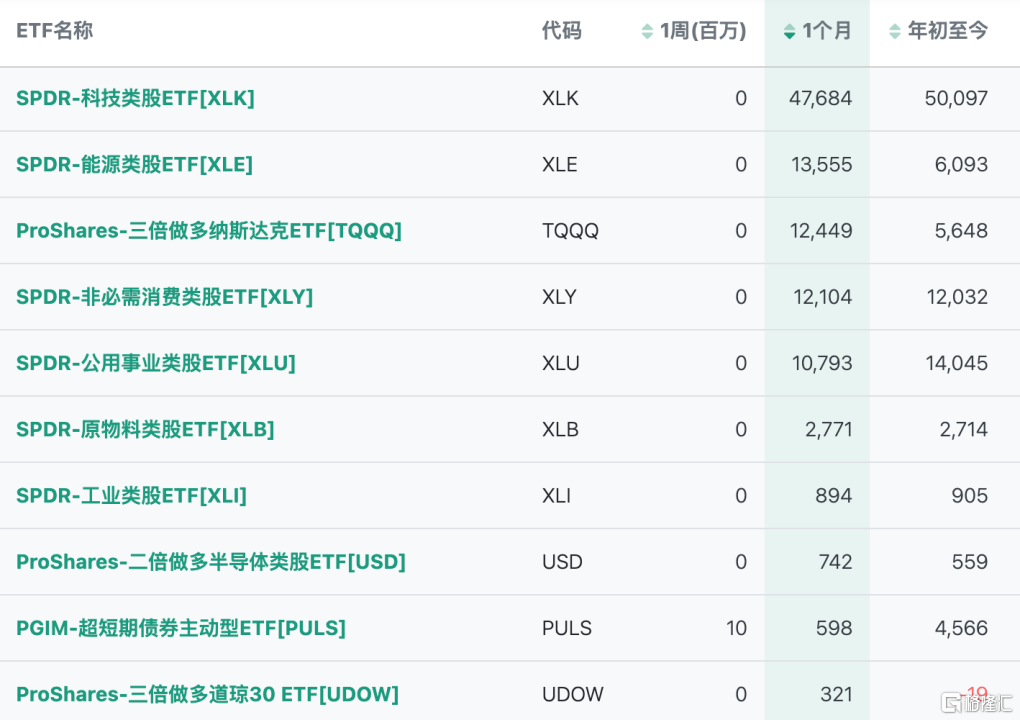Open ProShares-三倍做多道琼30 ETF[UDOW] link
This screenshot has height=720, width=1020.
207,694
